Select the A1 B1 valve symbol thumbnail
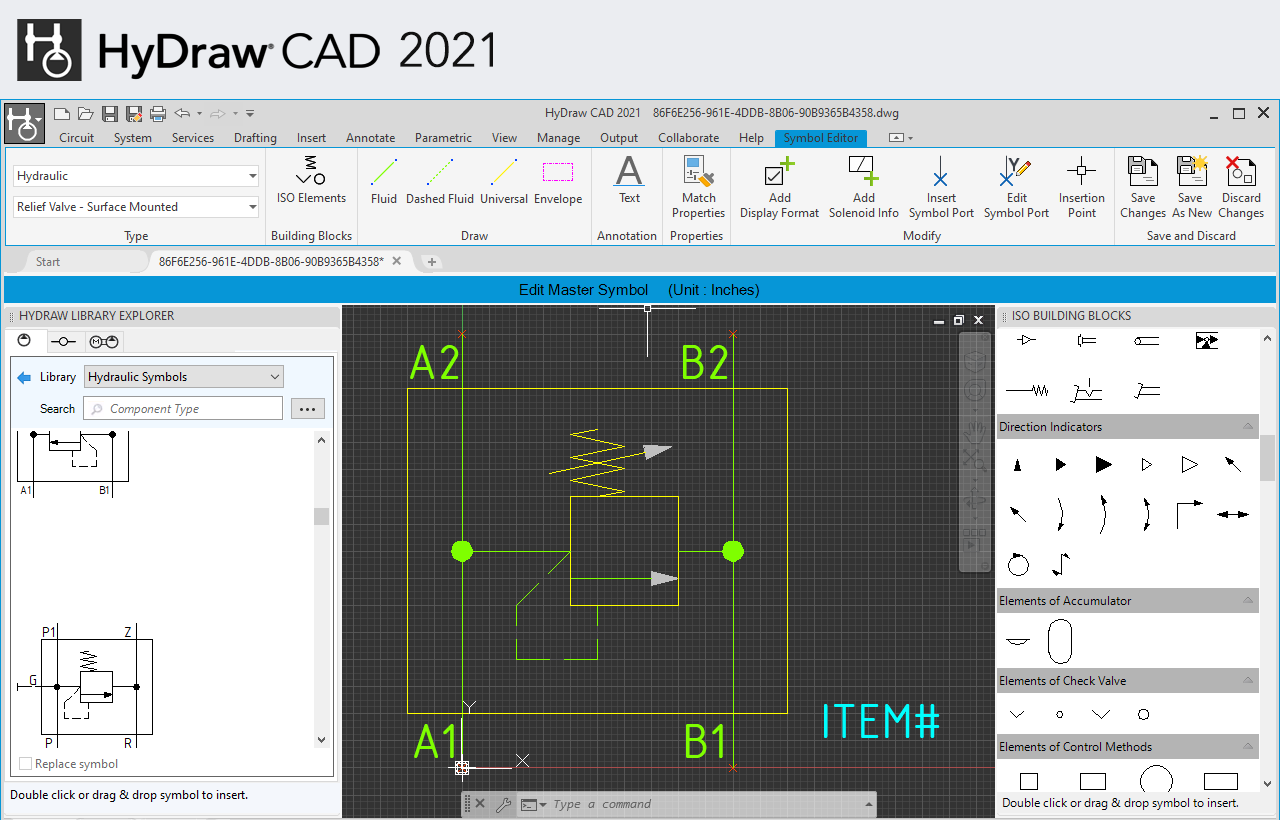This screenshot has width=1280, height=820. pos(72,462)
